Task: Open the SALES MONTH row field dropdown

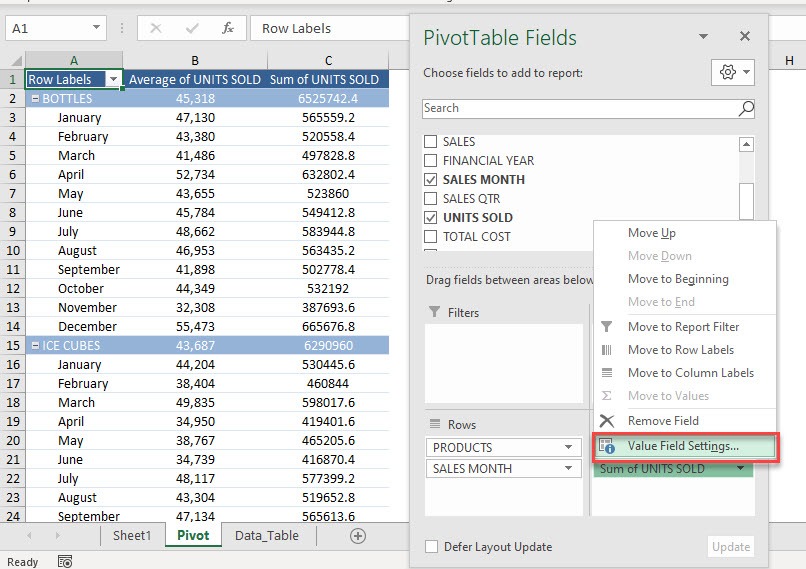Action: (x=568, y=468)
